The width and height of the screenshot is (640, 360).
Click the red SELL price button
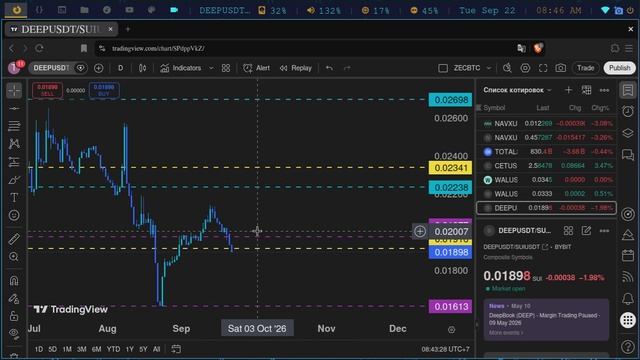click(47, 90)
